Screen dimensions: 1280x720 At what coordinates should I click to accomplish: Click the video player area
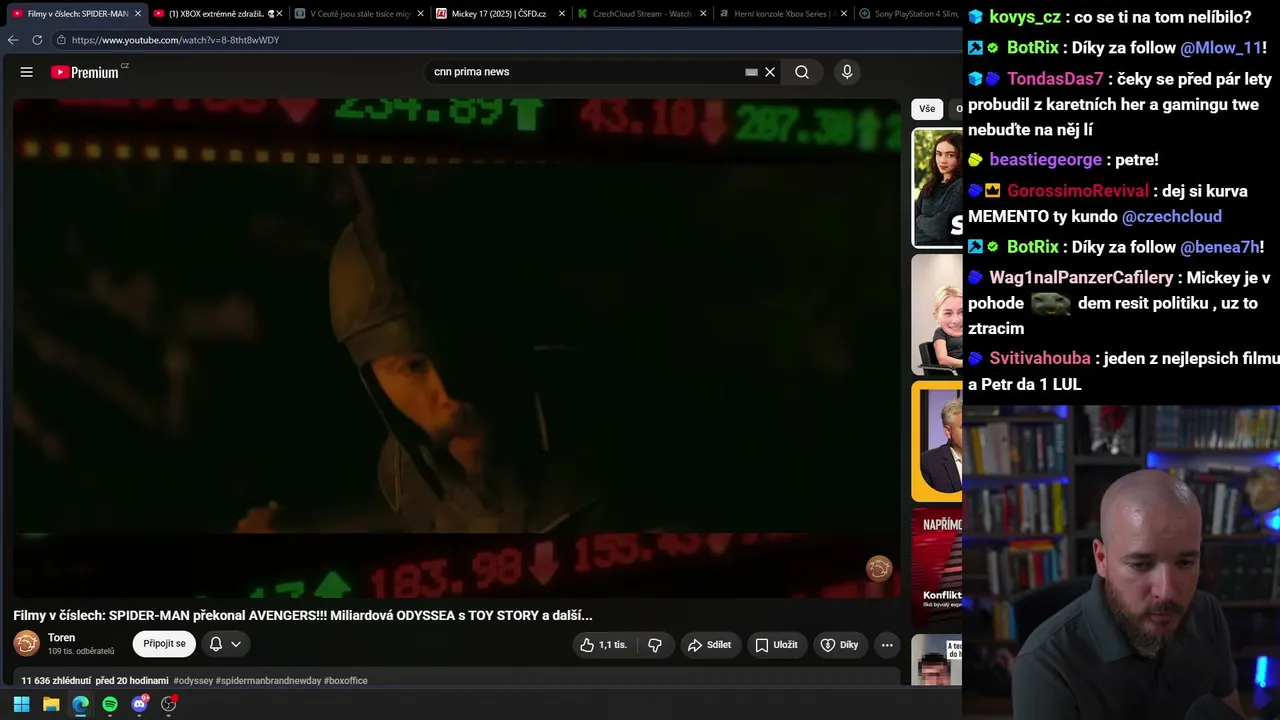[x=457, y=348]
